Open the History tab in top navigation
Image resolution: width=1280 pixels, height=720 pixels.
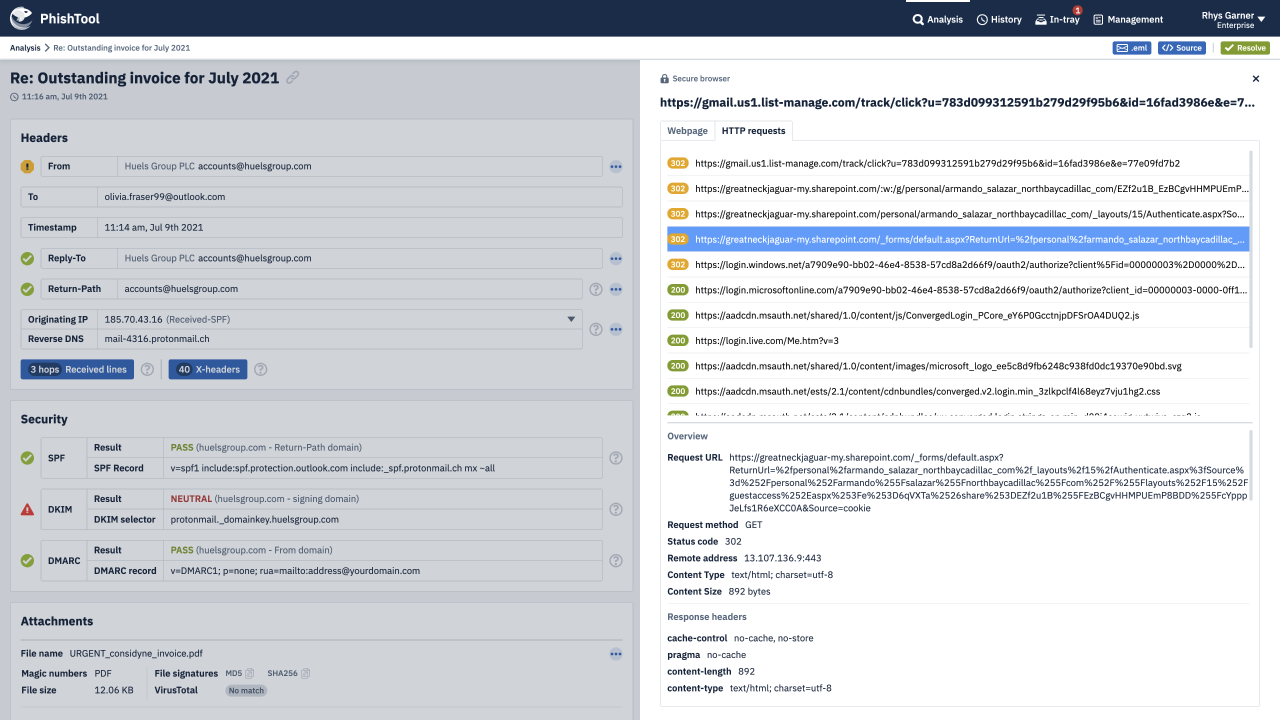[x=999, y=19]
